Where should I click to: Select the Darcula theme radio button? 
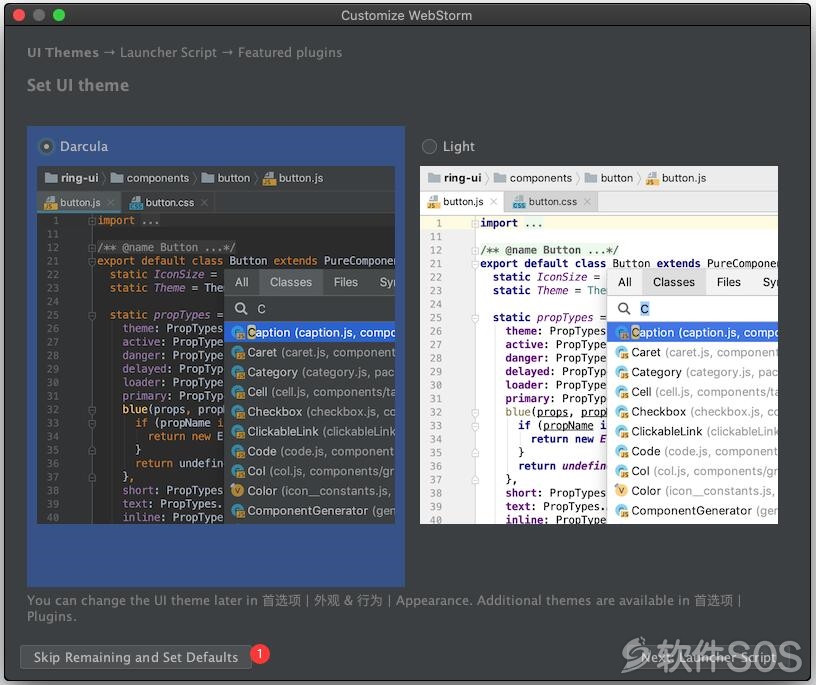46,147
